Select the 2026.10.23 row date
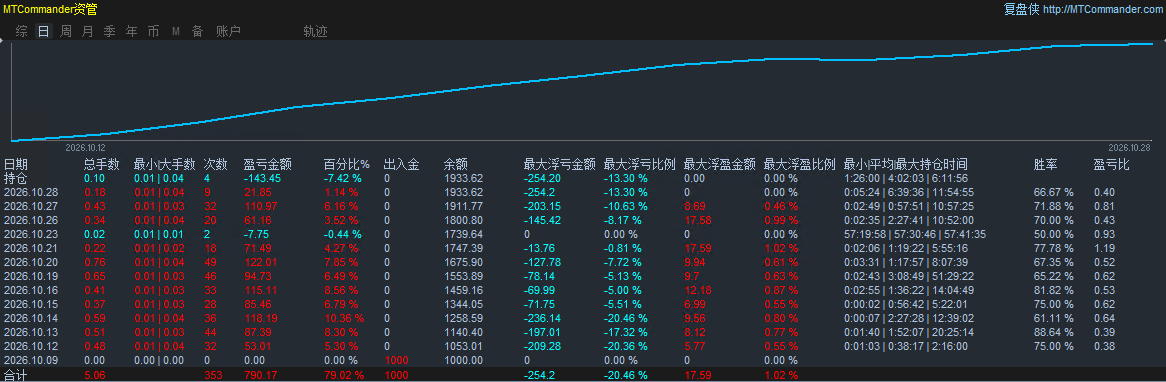The width and height of the screenshot is (1166, 382). (x=29, y=234)
